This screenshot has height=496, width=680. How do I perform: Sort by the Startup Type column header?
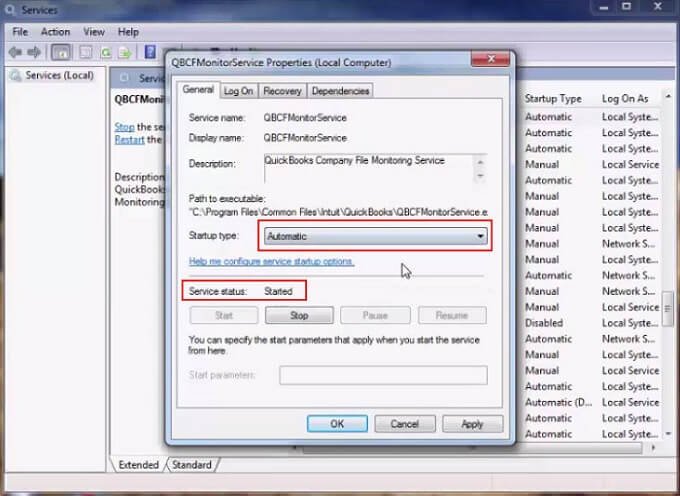click(553, 98)
